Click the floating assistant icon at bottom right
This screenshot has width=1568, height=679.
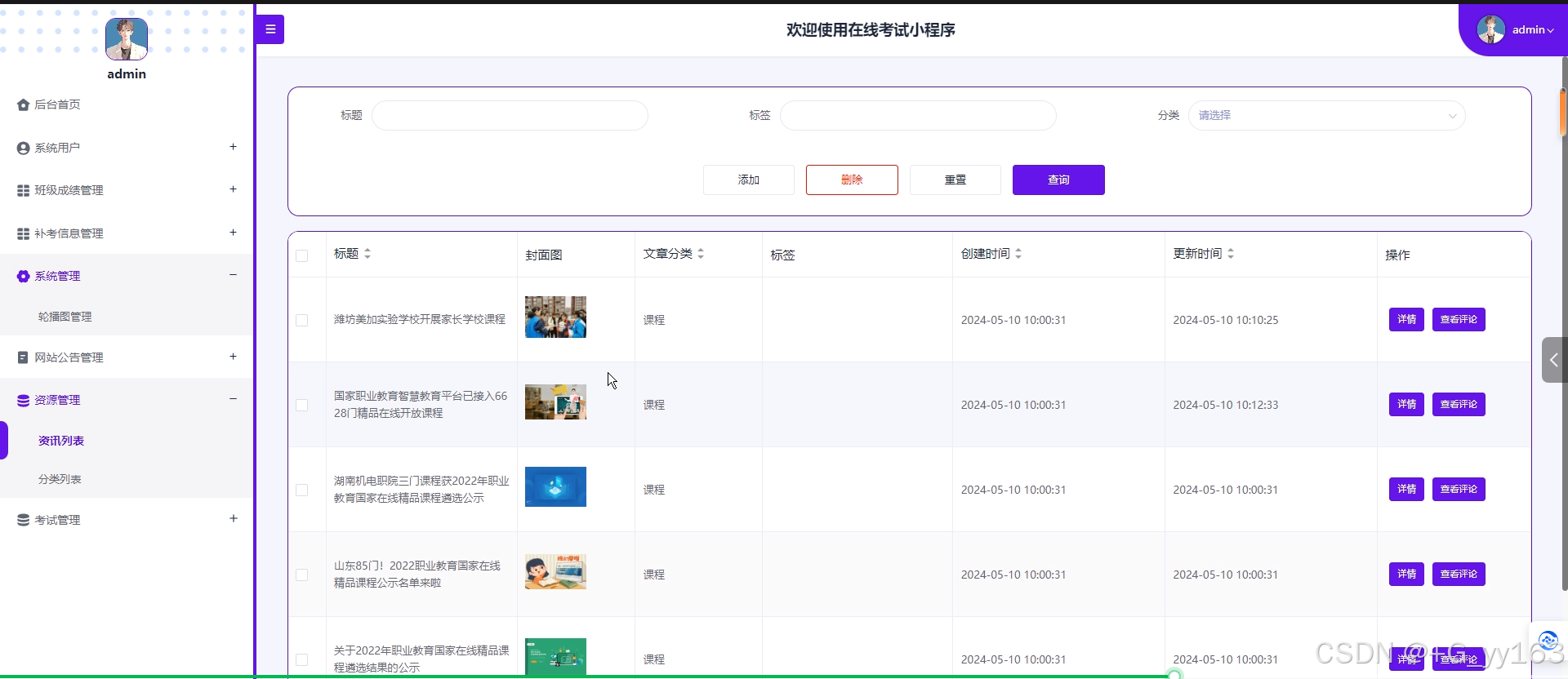click(1548, 641)
